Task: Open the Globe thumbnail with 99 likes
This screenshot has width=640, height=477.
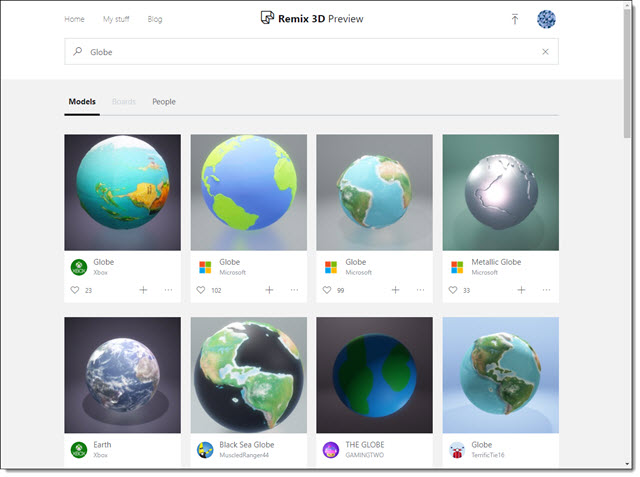Action: point(374,192)
